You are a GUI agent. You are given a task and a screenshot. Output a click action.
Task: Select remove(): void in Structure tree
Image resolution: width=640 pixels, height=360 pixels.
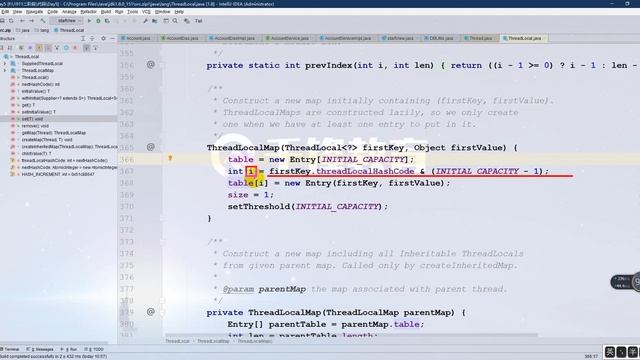click(x=35, y=126)
